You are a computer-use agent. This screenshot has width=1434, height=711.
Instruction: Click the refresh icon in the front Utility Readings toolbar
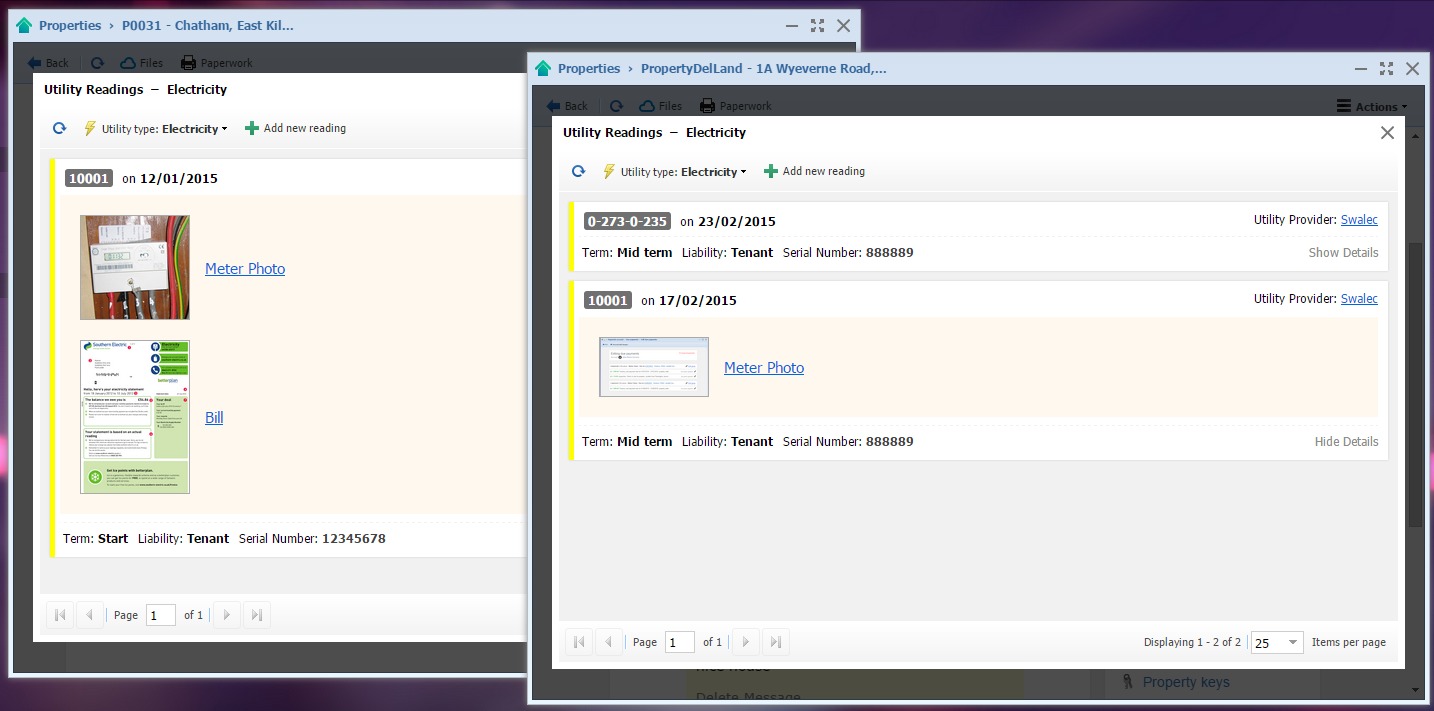578,172
